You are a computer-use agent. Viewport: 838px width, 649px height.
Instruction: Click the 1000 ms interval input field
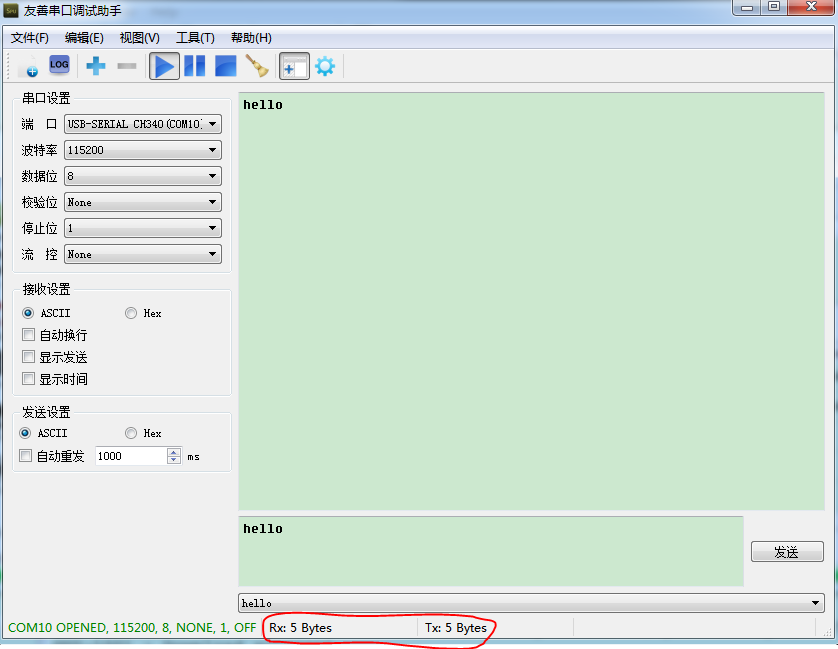[130, 456]
